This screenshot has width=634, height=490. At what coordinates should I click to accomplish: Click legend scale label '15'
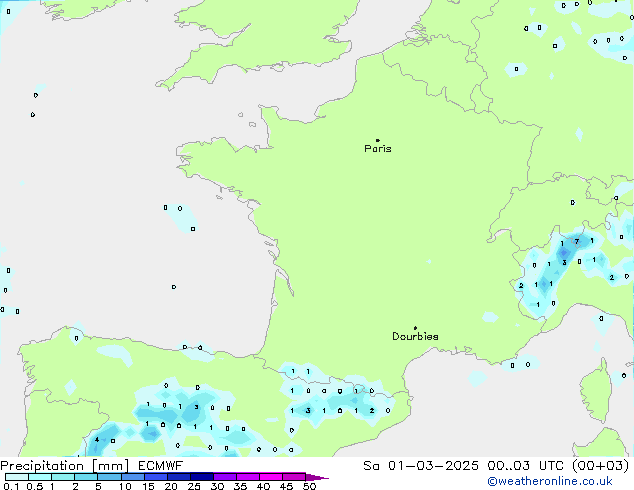pos(148,486)
